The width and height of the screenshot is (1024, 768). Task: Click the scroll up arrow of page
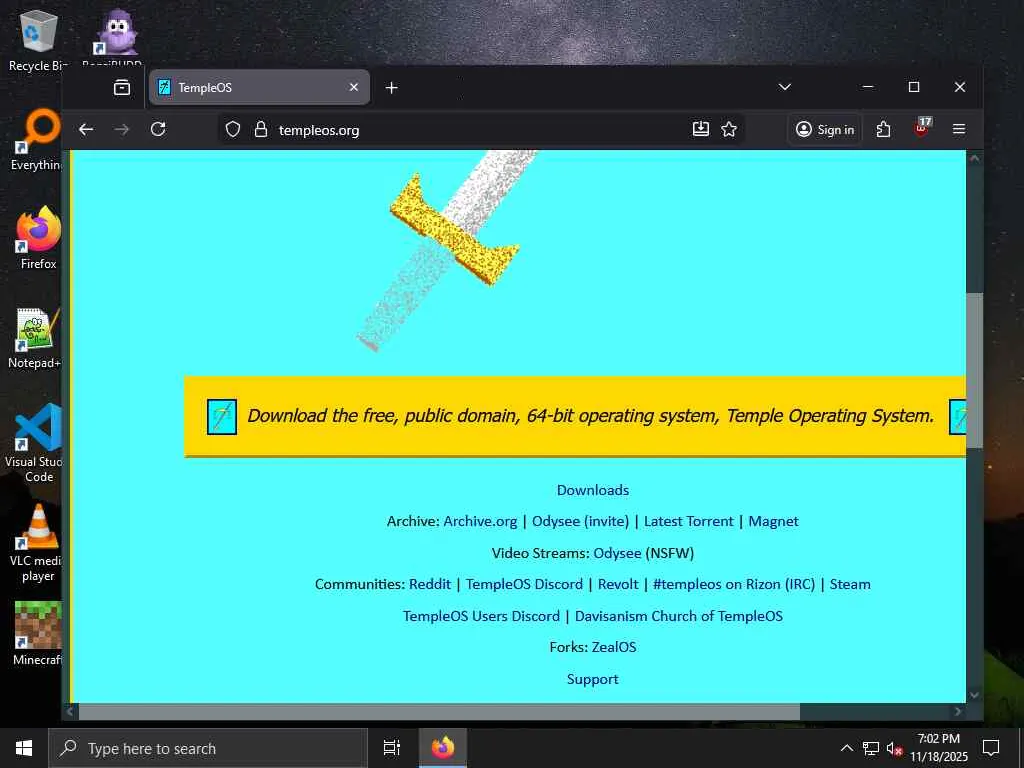(974, 158)
